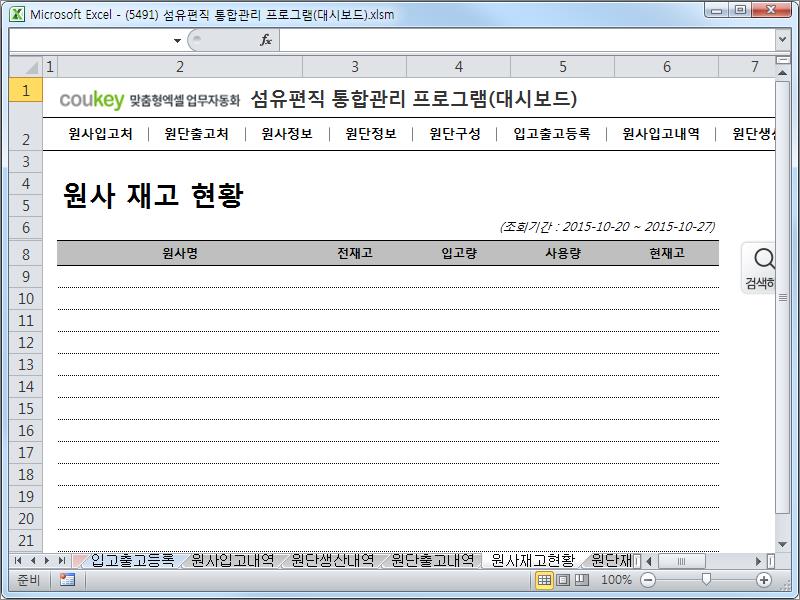Viewport: 800px width, 600px height.
Task: Select column header 5
Action: (x=563, y=66)
